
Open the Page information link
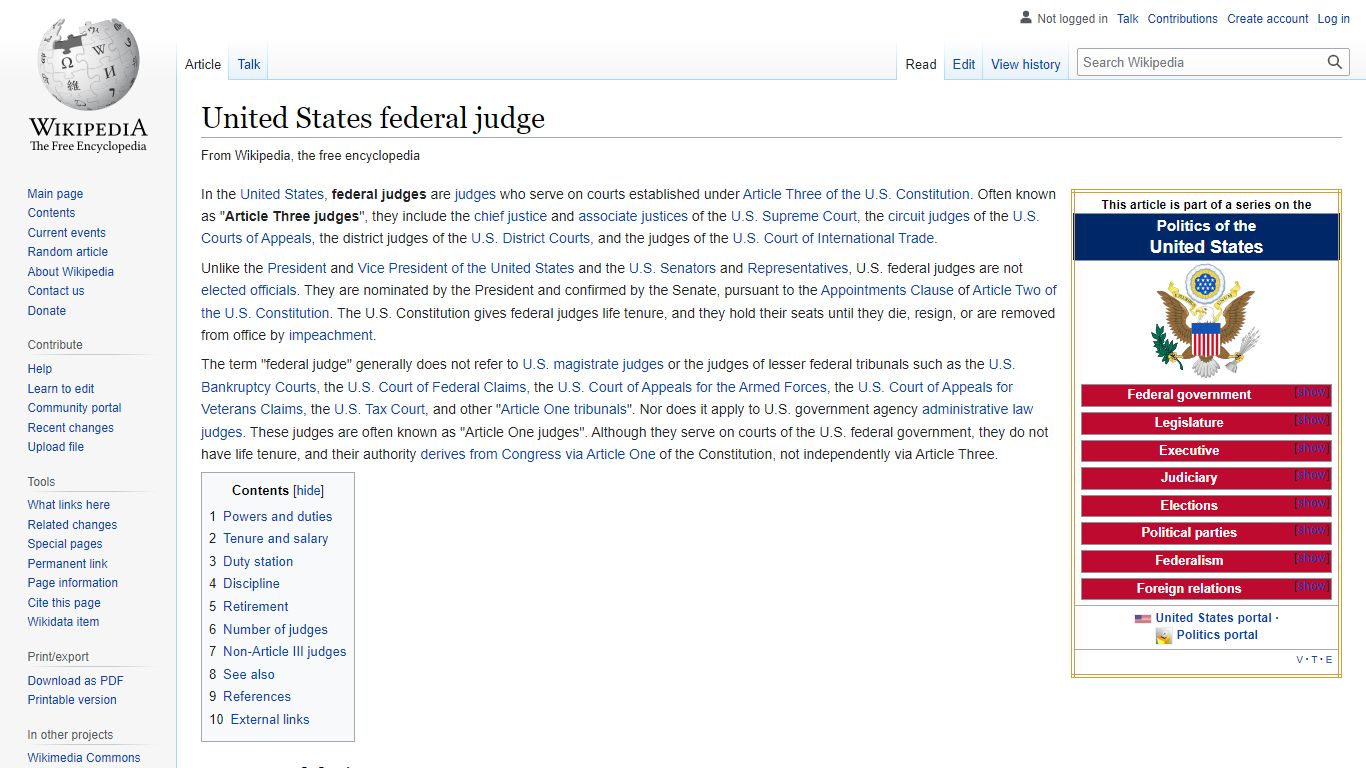tap(73, 583)
